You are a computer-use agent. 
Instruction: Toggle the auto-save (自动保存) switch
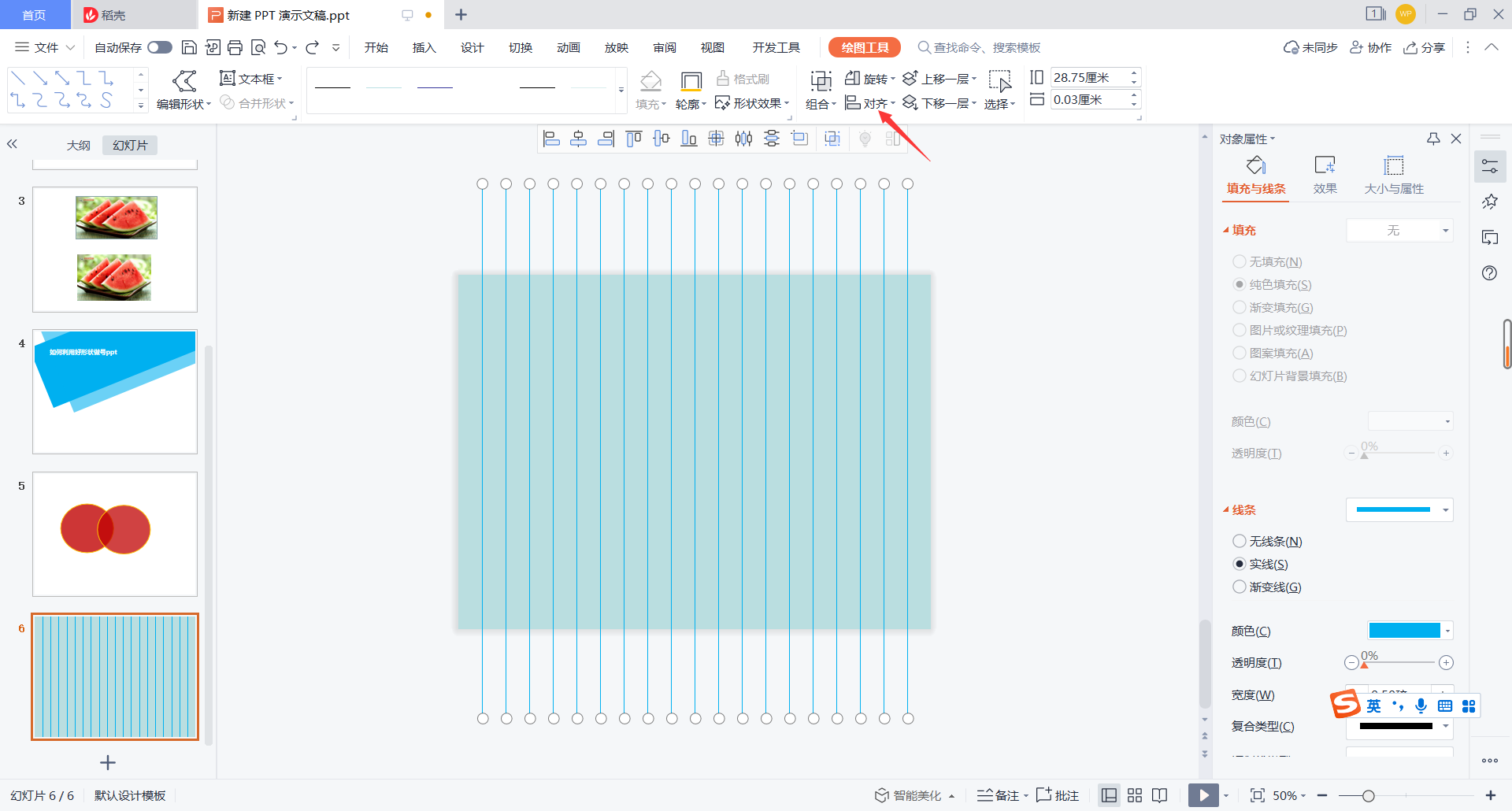[160, 47]
